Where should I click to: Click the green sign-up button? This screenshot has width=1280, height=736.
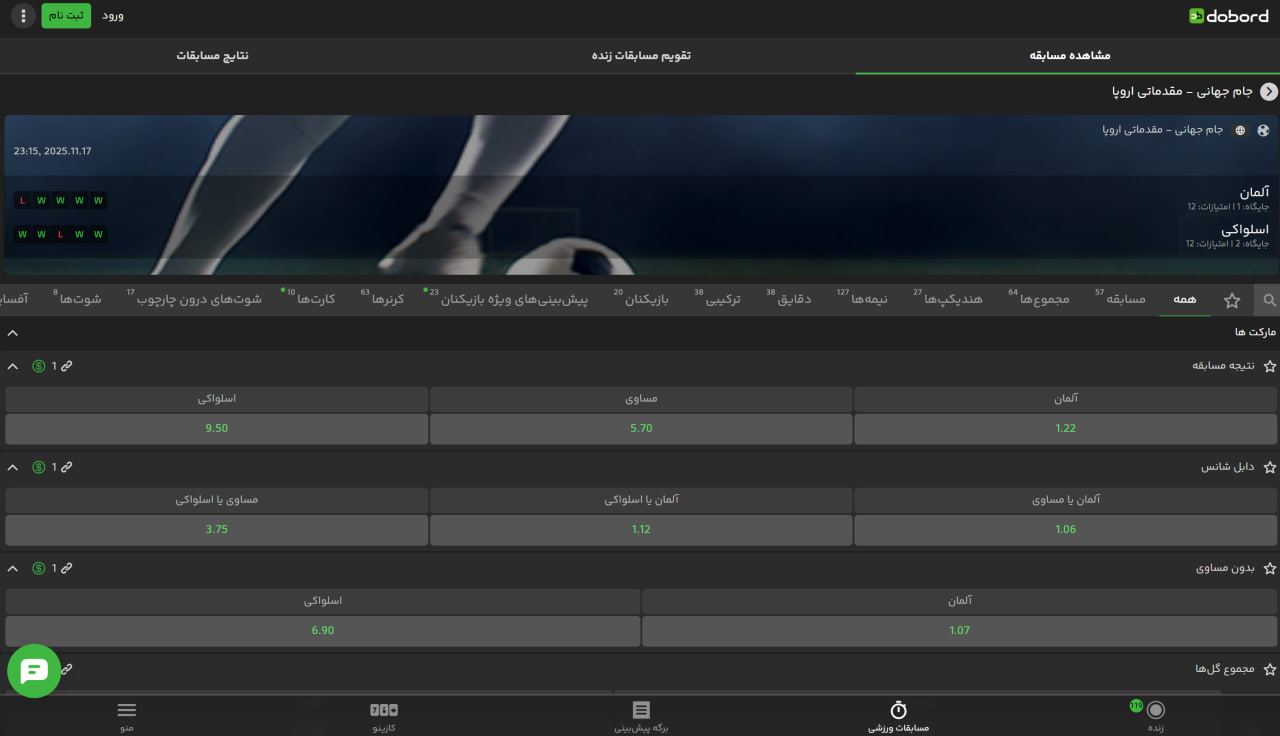click(66, 16)
